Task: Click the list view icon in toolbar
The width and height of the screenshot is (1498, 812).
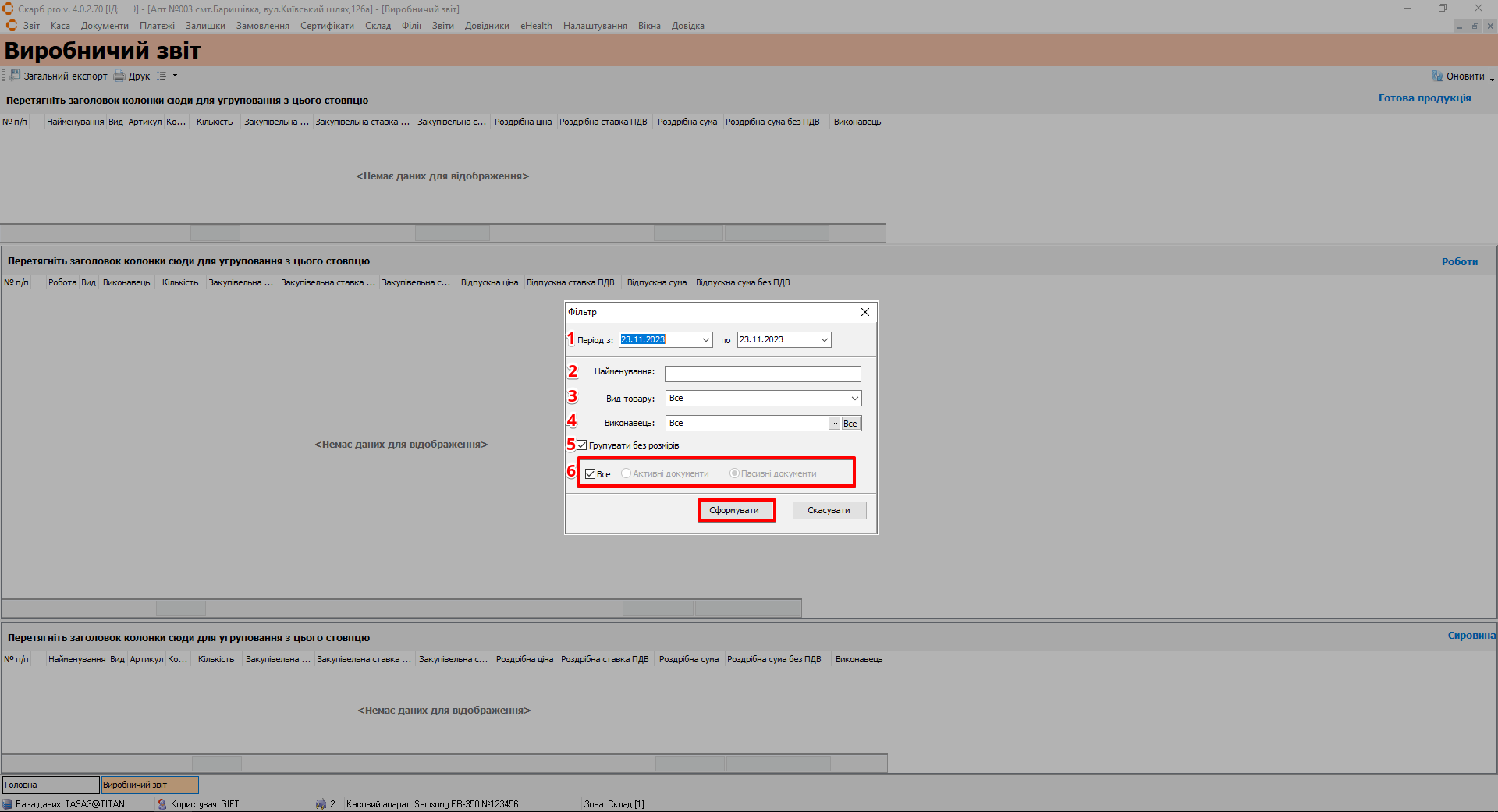Action: pyautogui.click(x=162, y=76)
